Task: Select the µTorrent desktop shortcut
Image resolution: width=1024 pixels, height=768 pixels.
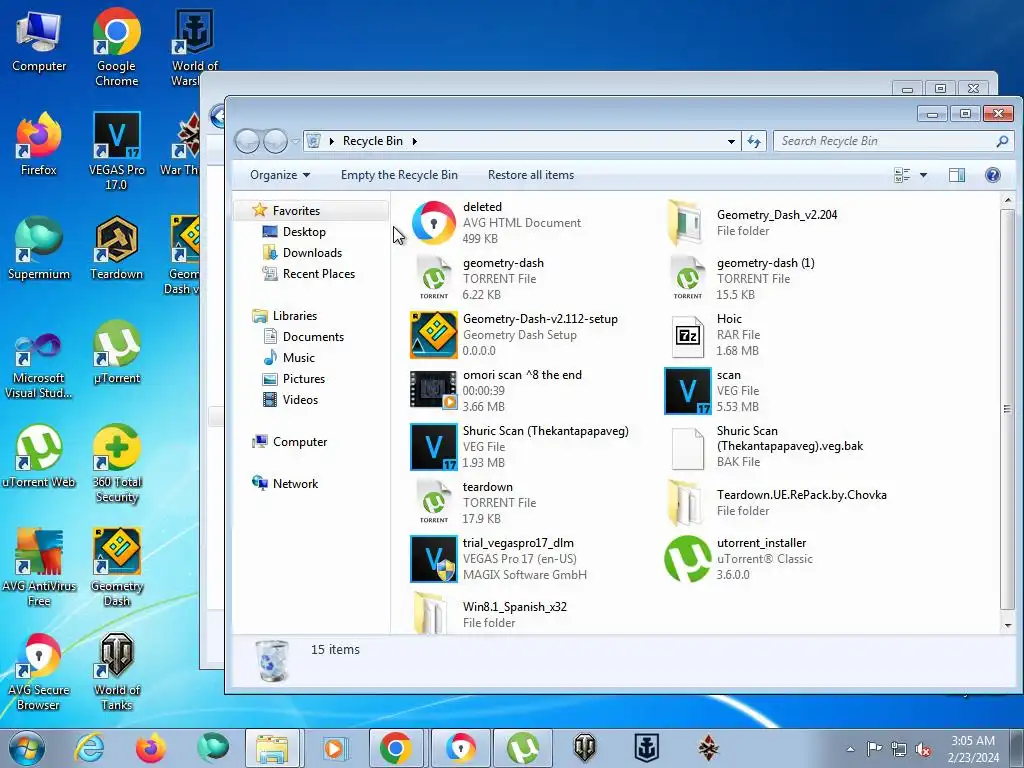Action: 117,351
